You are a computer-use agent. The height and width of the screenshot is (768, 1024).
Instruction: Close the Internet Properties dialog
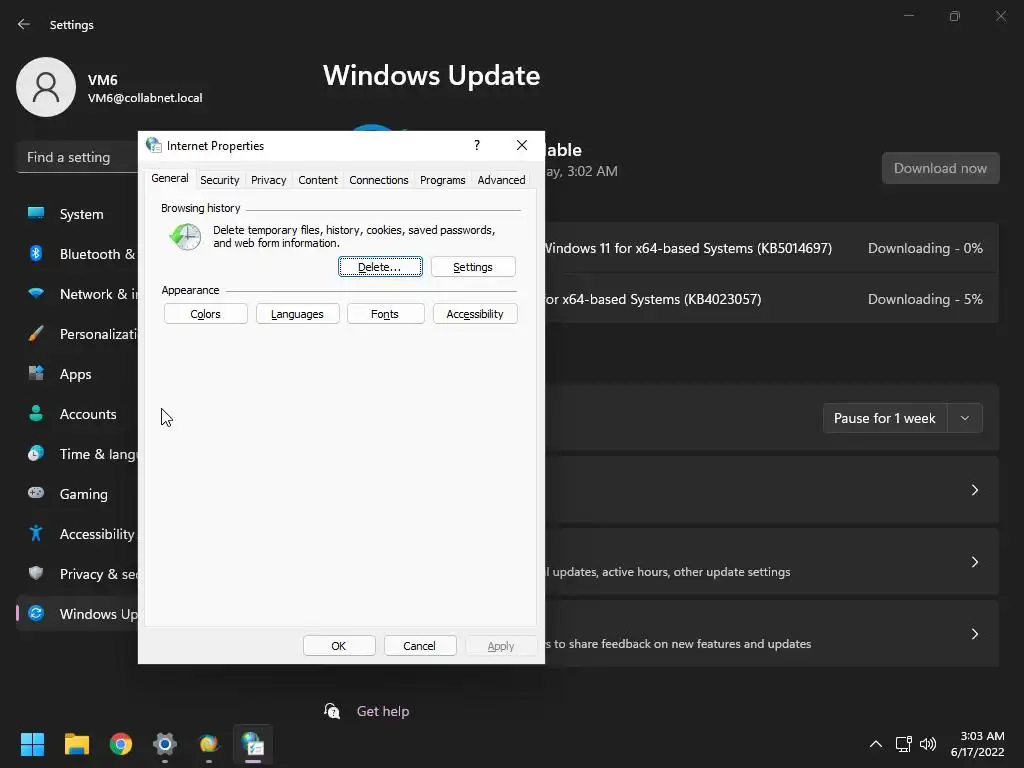tap(522, 145)
